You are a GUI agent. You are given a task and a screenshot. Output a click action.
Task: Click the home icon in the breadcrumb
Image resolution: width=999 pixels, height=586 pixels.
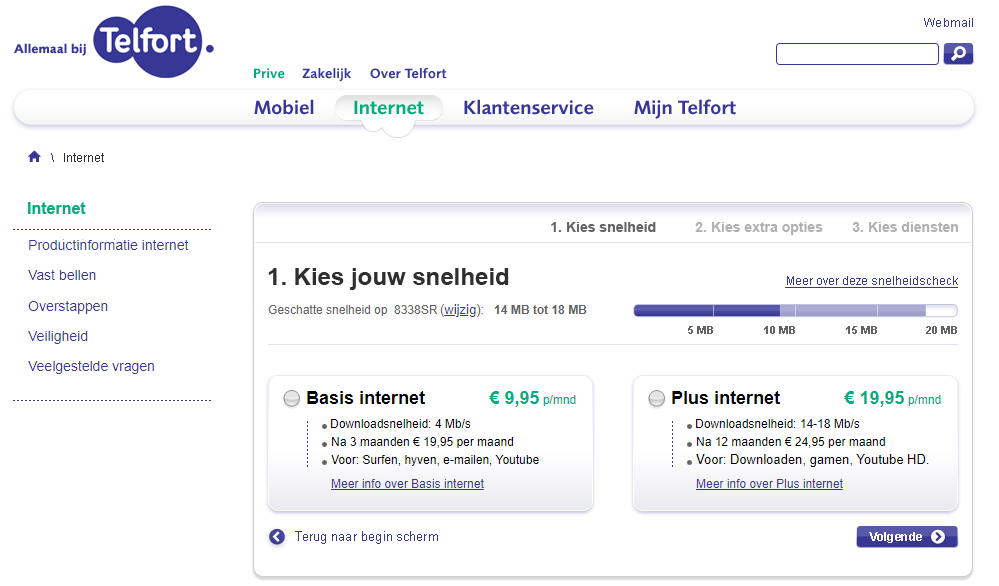pyautogui.click(x=34, y=157)
